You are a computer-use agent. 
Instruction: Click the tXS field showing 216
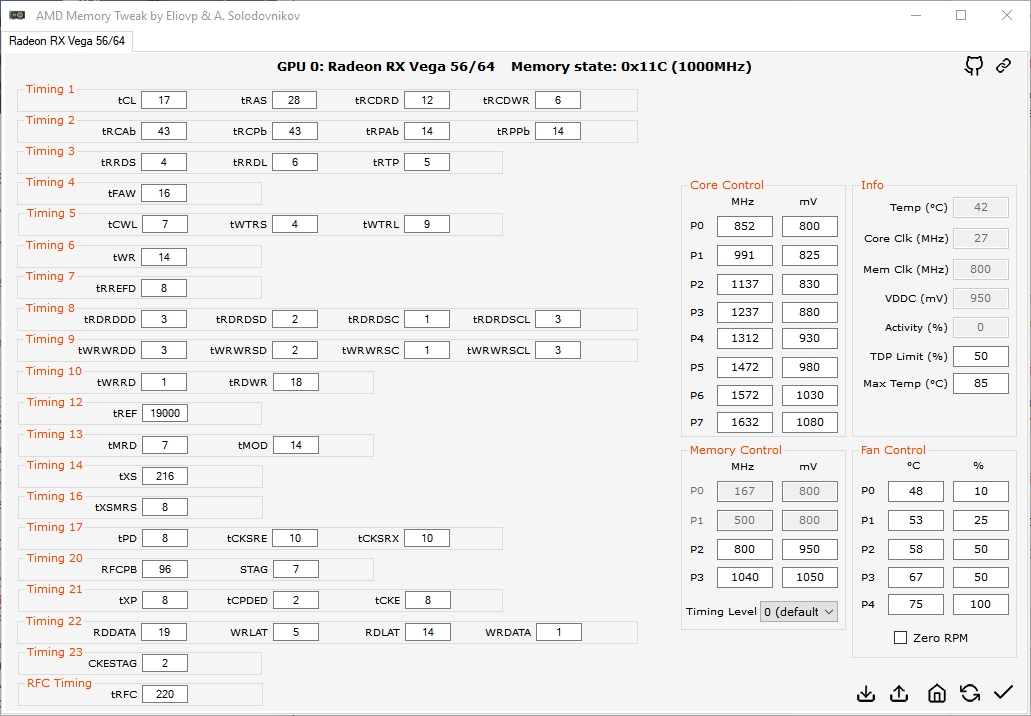tap(165, 476)
